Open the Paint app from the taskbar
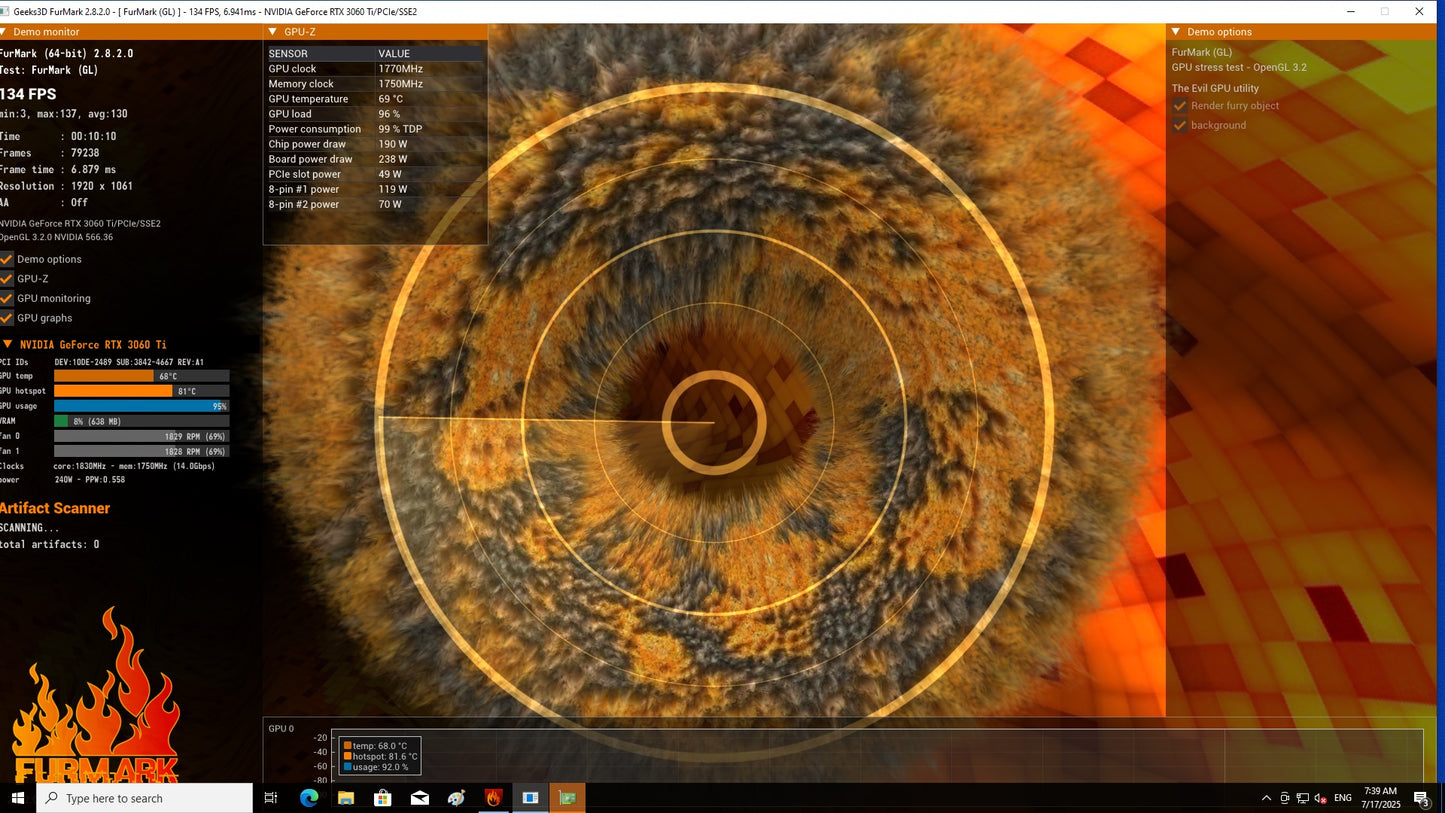 click(x=456, y=798)
